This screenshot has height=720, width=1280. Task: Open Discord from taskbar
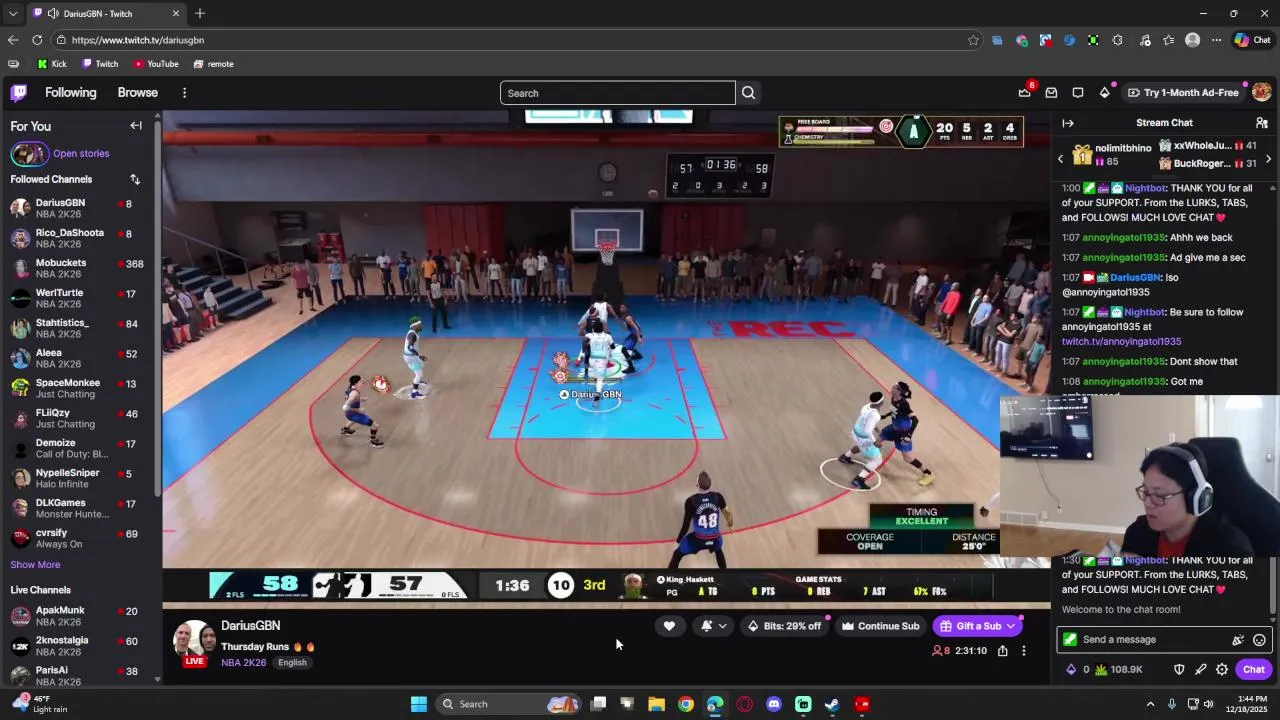coord(773,704)
